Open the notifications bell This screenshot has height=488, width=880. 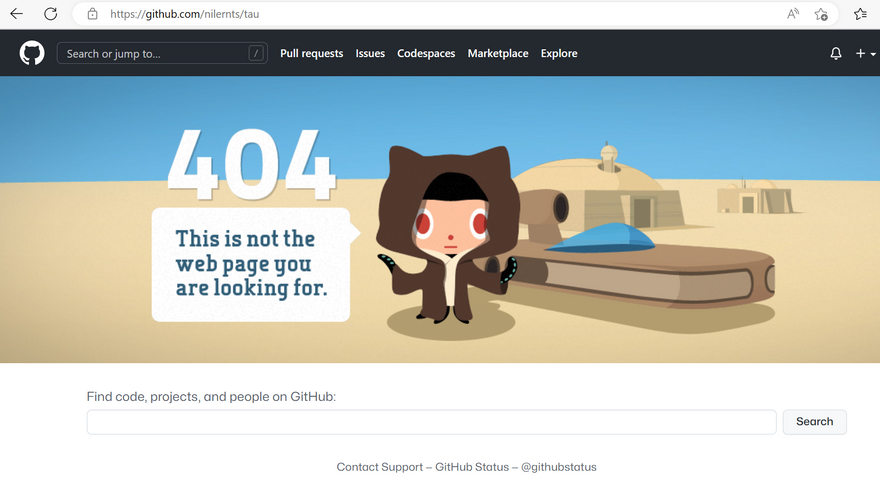[836, 54]
